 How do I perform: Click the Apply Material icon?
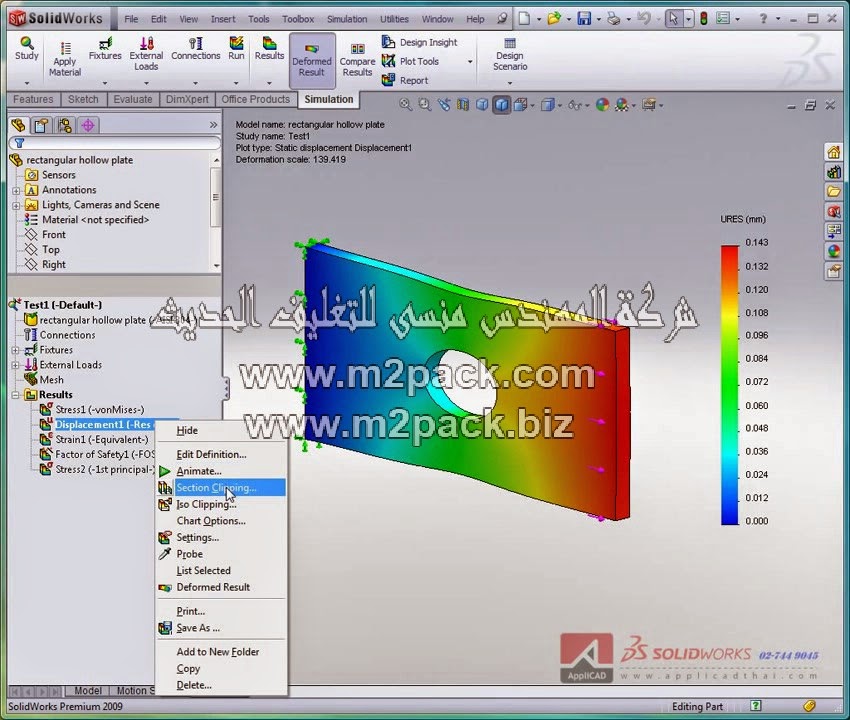pos(65,49)
